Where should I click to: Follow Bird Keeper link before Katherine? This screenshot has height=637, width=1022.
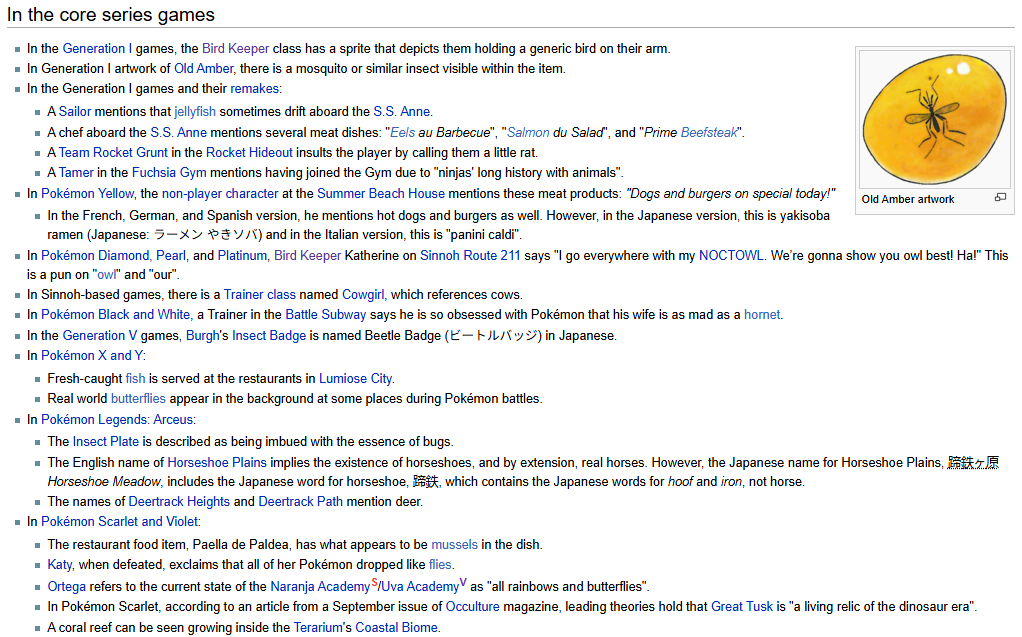(307, 256)
